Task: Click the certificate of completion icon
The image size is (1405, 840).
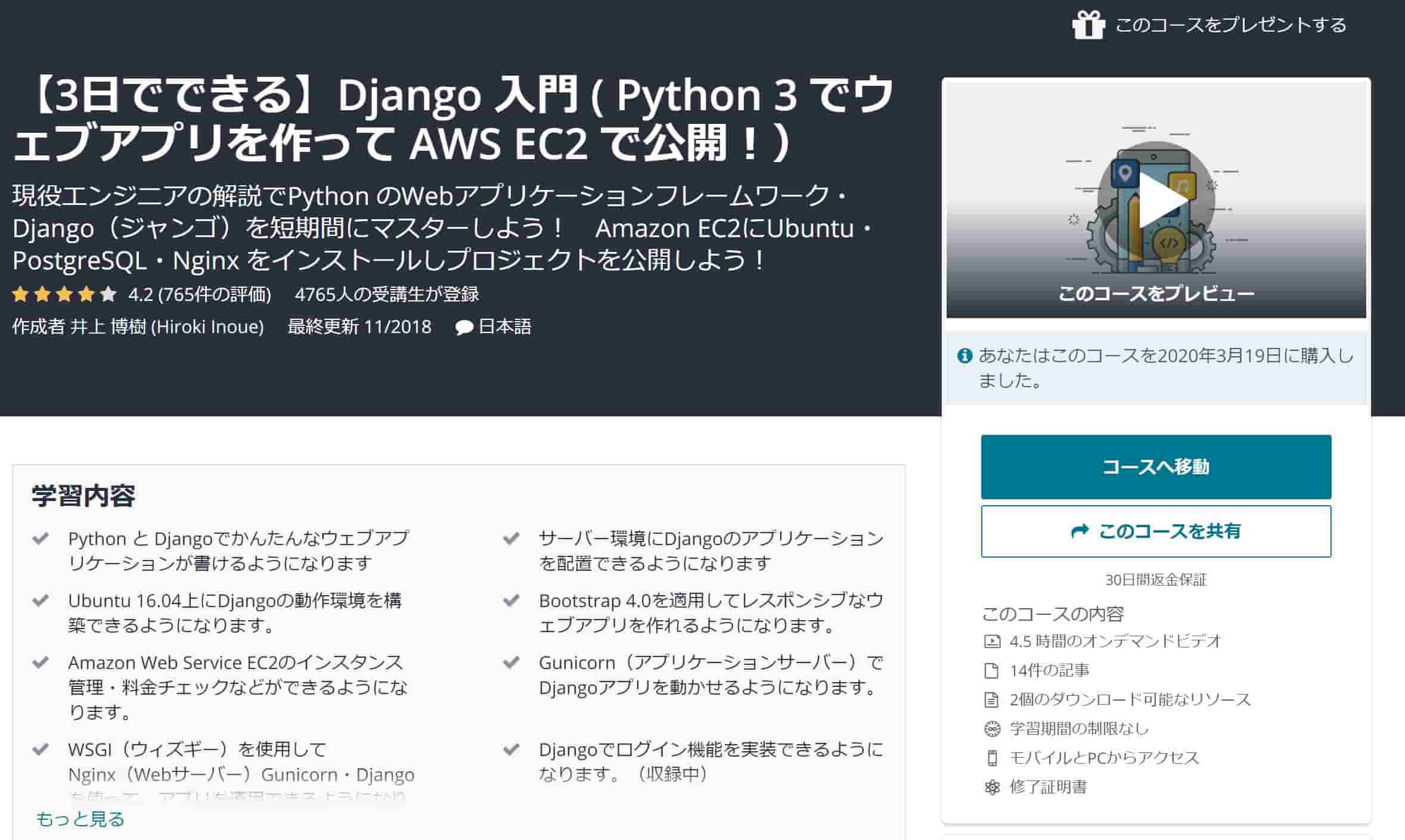Action: click(x=992, y=787)
